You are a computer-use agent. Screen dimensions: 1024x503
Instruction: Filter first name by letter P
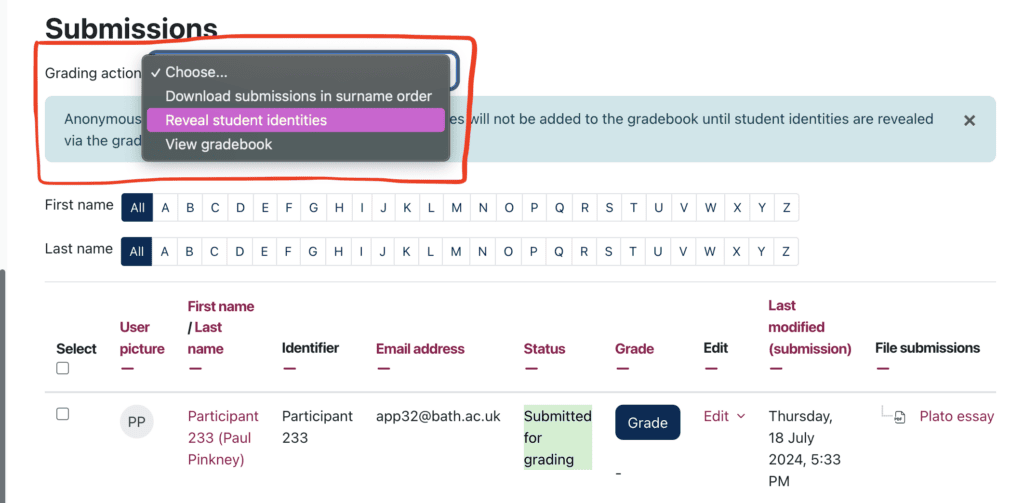point(535,208)
